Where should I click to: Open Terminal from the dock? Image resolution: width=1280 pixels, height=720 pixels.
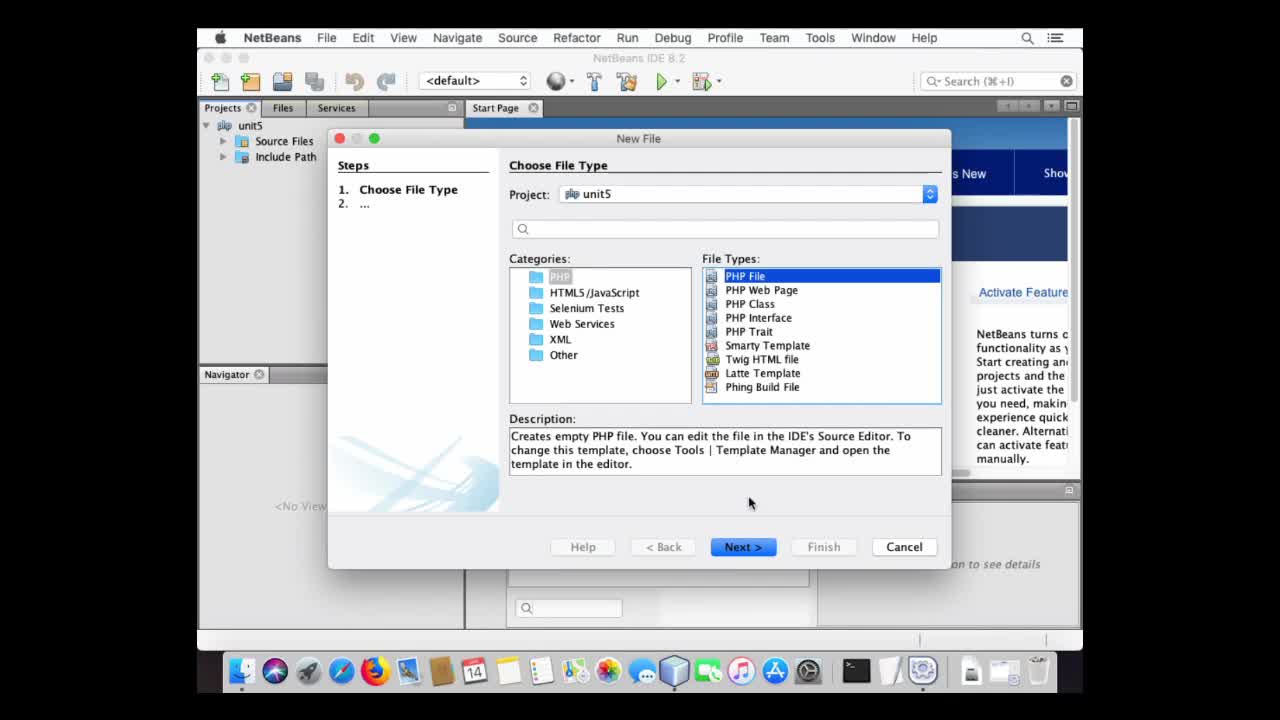[856, 670]
